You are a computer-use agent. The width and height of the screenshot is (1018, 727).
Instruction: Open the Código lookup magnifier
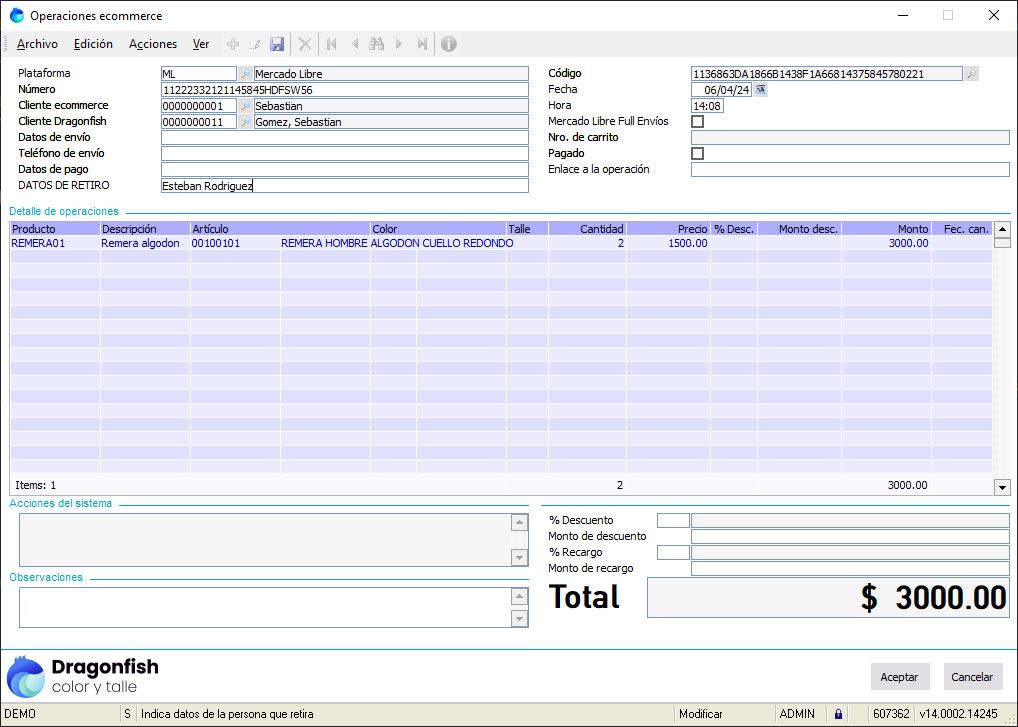pyautogui.click(x=971, y=74)
